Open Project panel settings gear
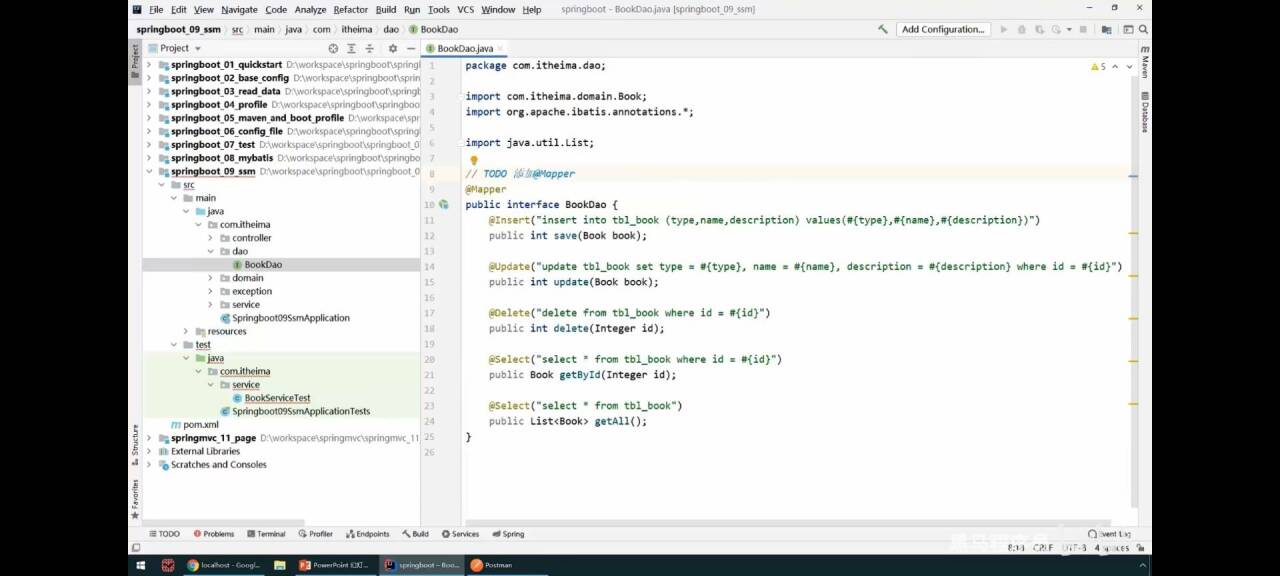The width and height of the screenshot is (1280, 576). point(392,48)
